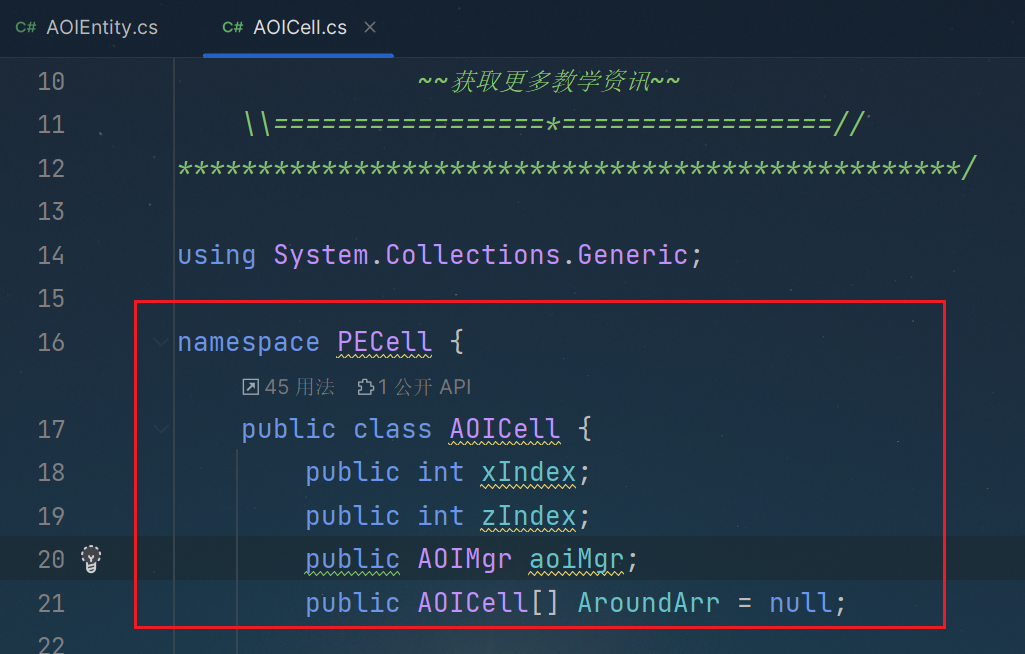Viewport: 1025px width, 654px height.
Task: Click System.Collections.Generic in the using statement
Action: [480, 255]
